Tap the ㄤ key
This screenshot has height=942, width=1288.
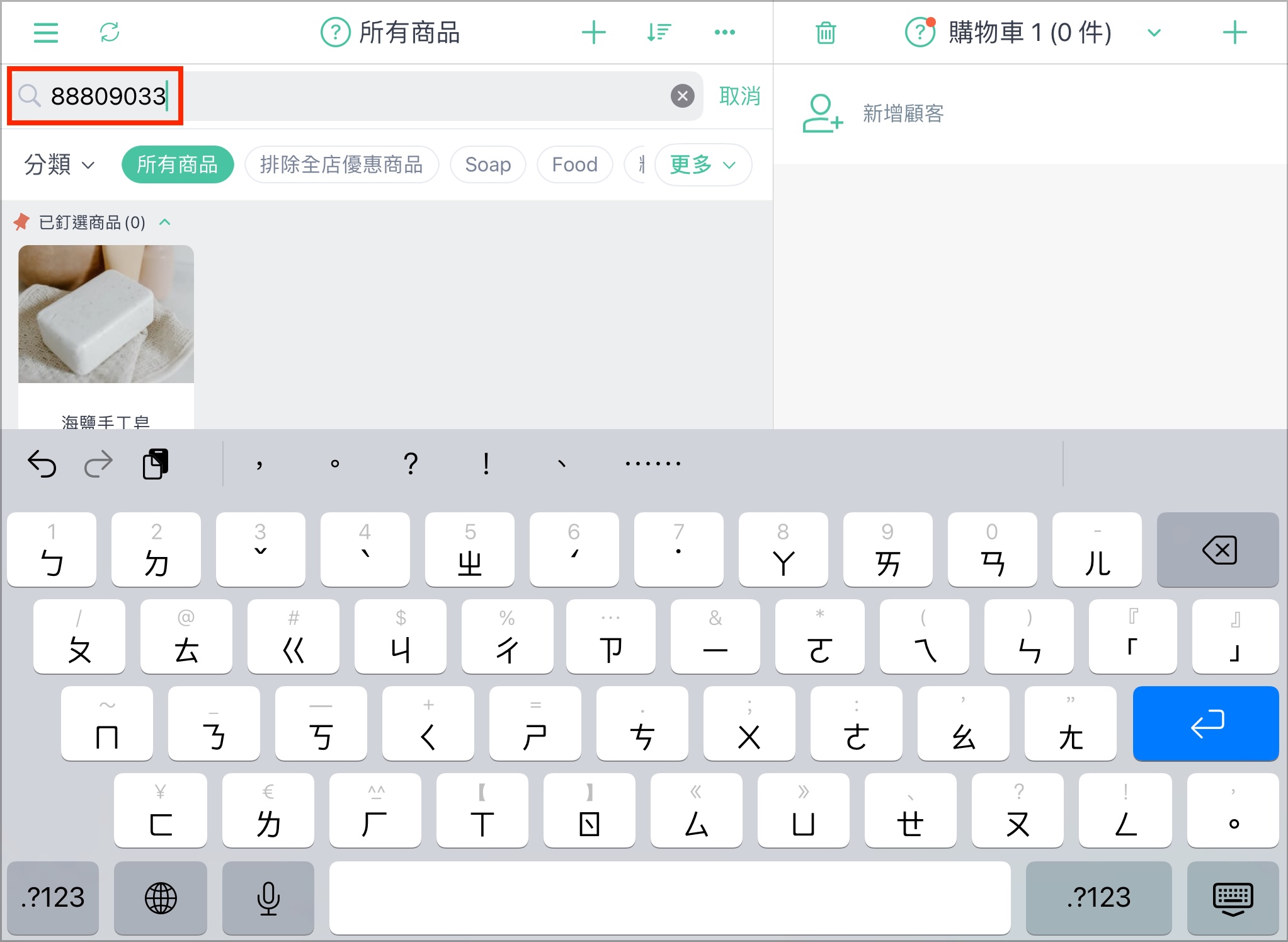1071,723
